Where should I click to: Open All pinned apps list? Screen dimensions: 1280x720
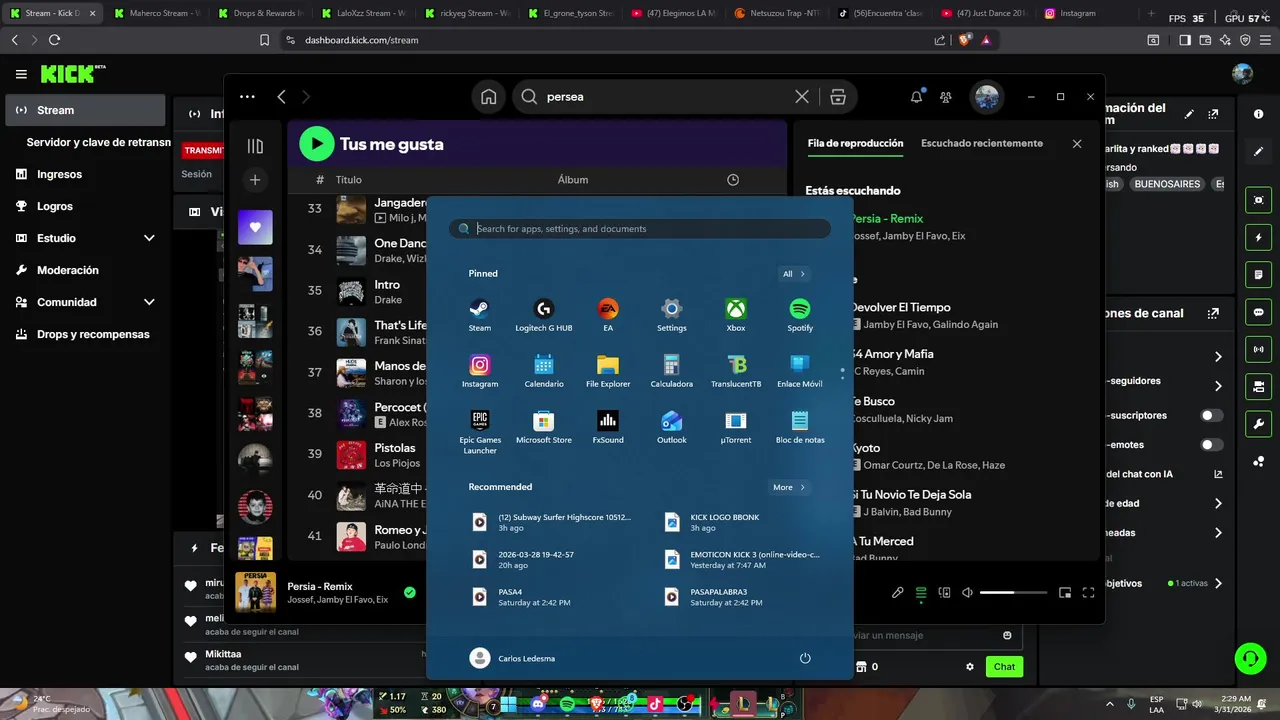793,274
